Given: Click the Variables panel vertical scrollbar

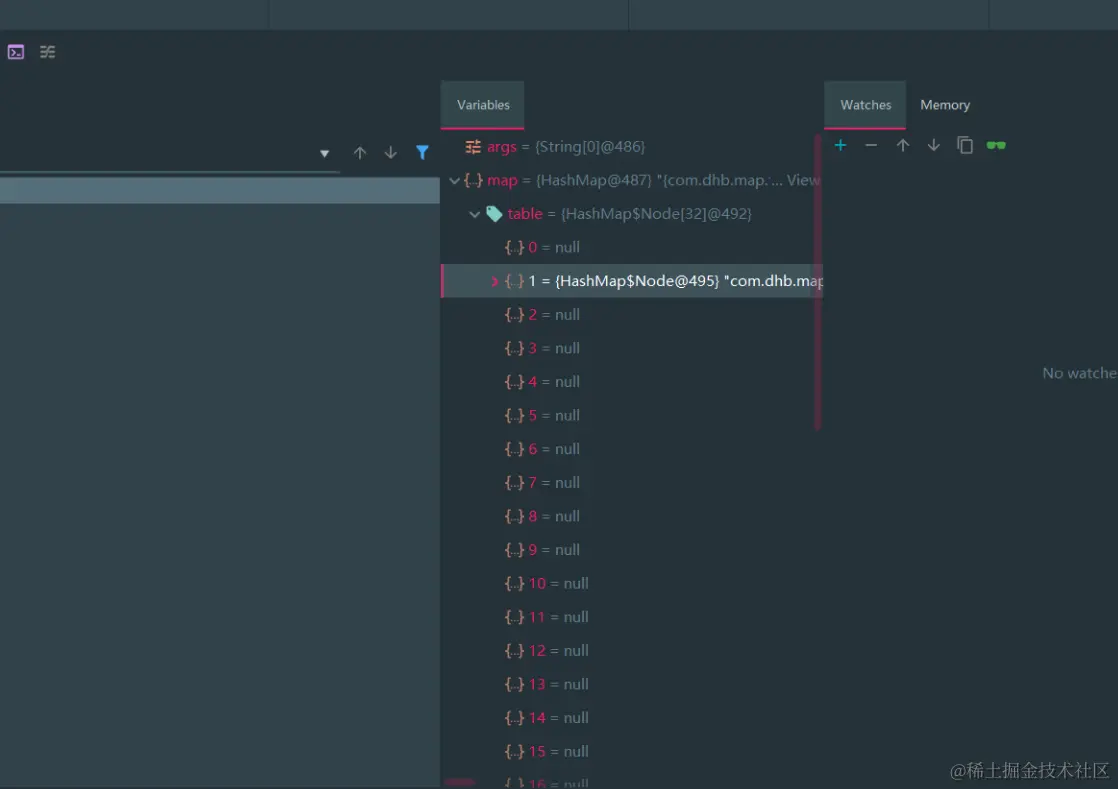Looking at the screenshot, I should click(x=818, y=283).
